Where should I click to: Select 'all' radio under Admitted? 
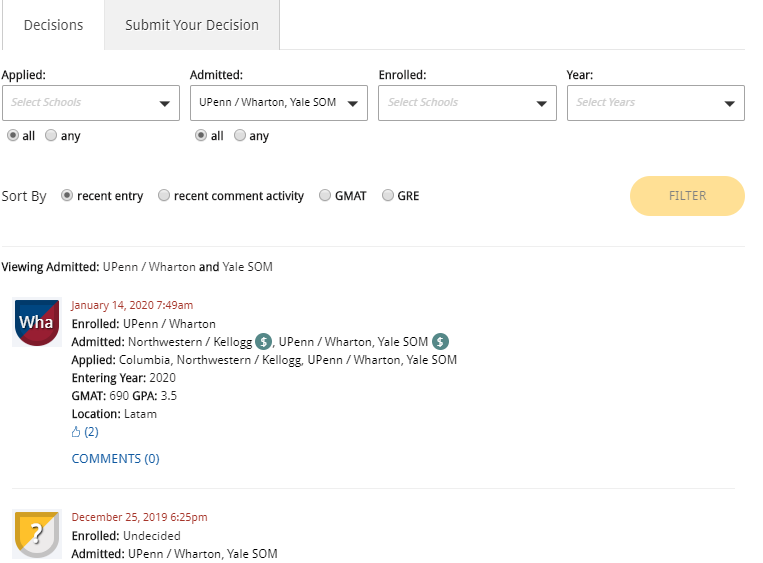coord(201,135)
